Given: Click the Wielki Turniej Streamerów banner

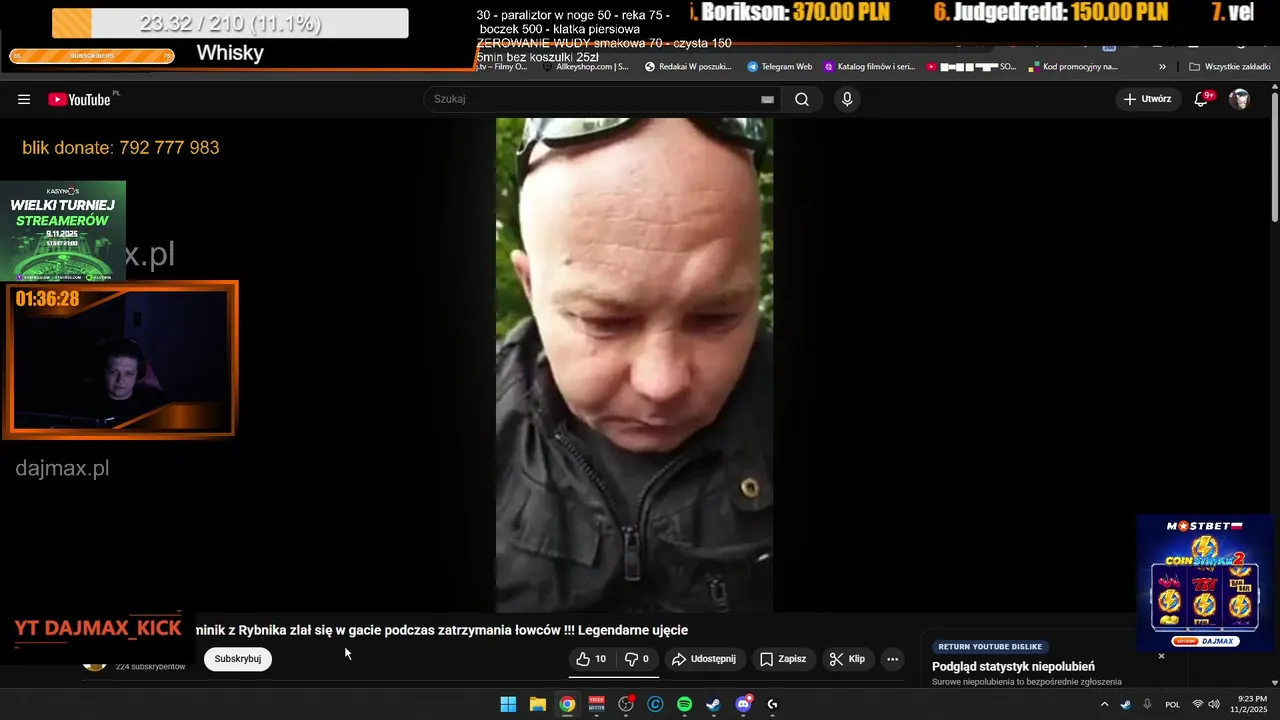Looking at the screenshot, I should [x=63, y=231].
